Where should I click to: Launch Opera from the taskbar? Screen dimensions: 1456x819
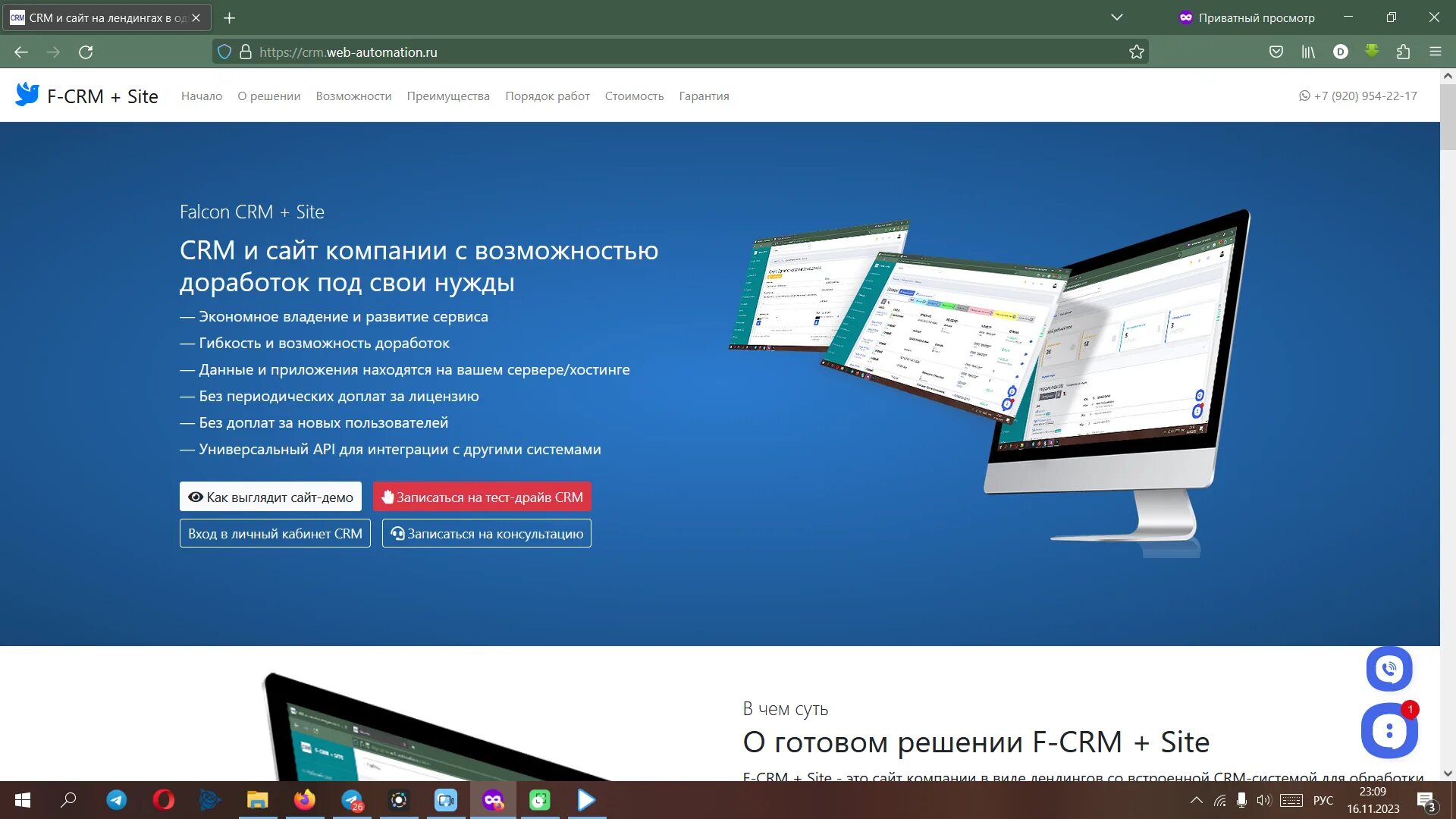163,800
